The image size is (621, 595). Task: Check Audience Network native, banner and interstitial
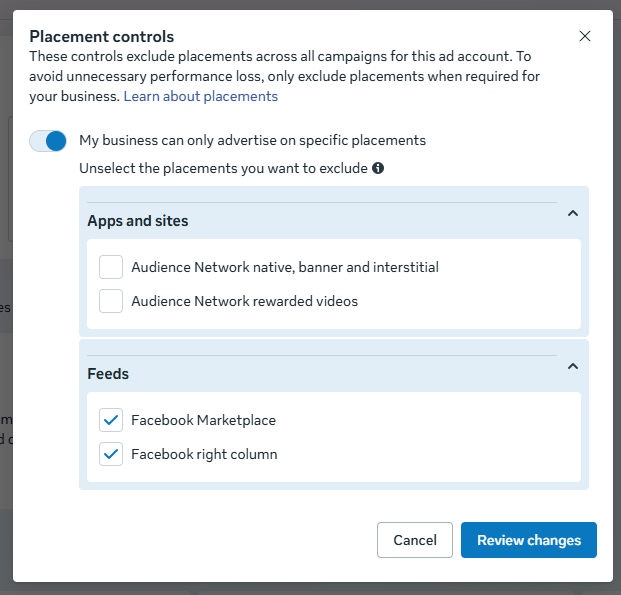point(112,267)
